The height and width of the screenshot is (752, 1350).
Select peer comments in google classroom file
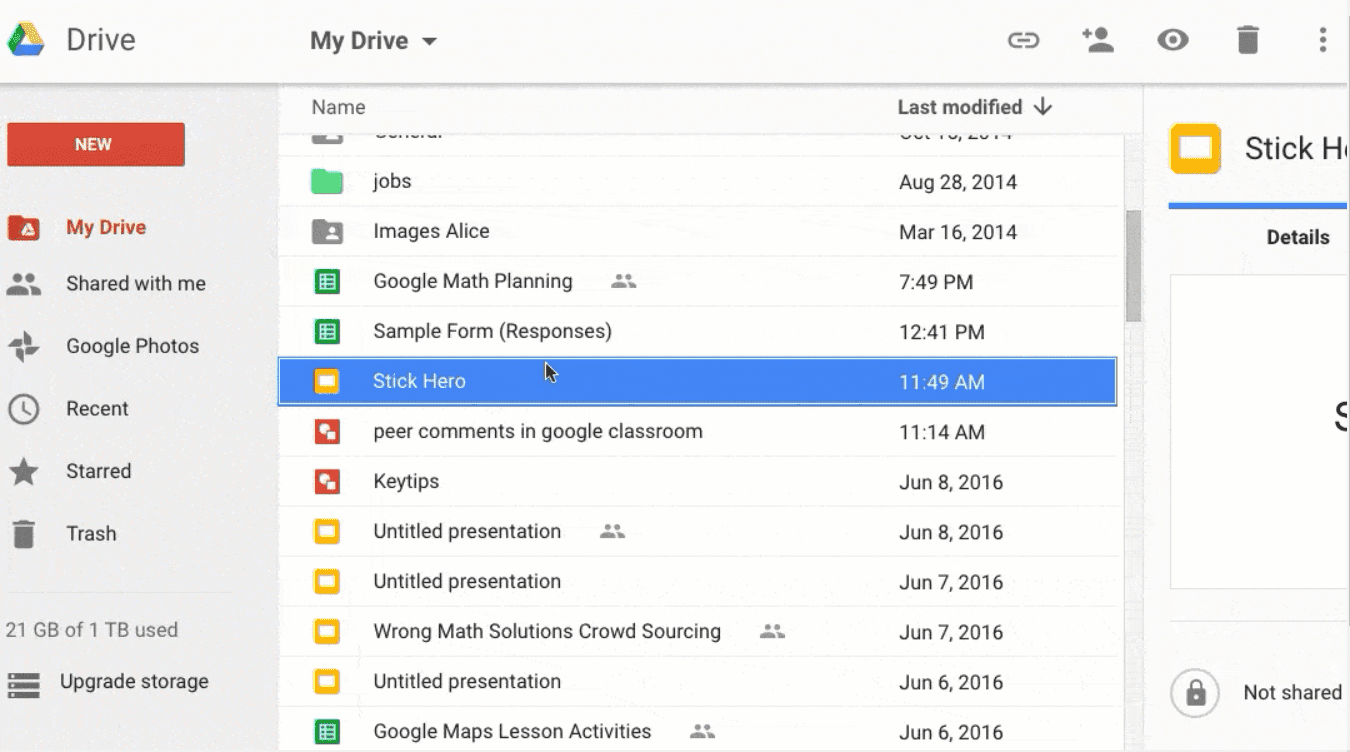tap(697, 431)
